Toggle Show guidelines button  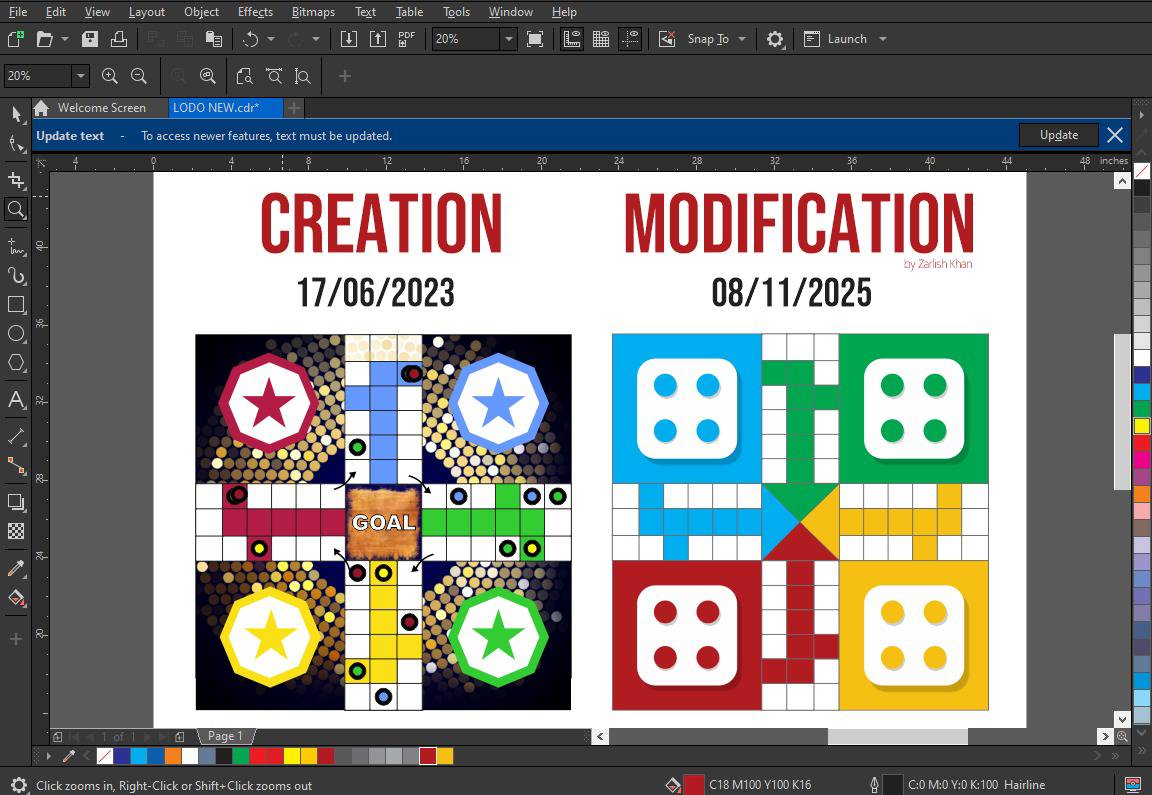(x=630, y=39)
